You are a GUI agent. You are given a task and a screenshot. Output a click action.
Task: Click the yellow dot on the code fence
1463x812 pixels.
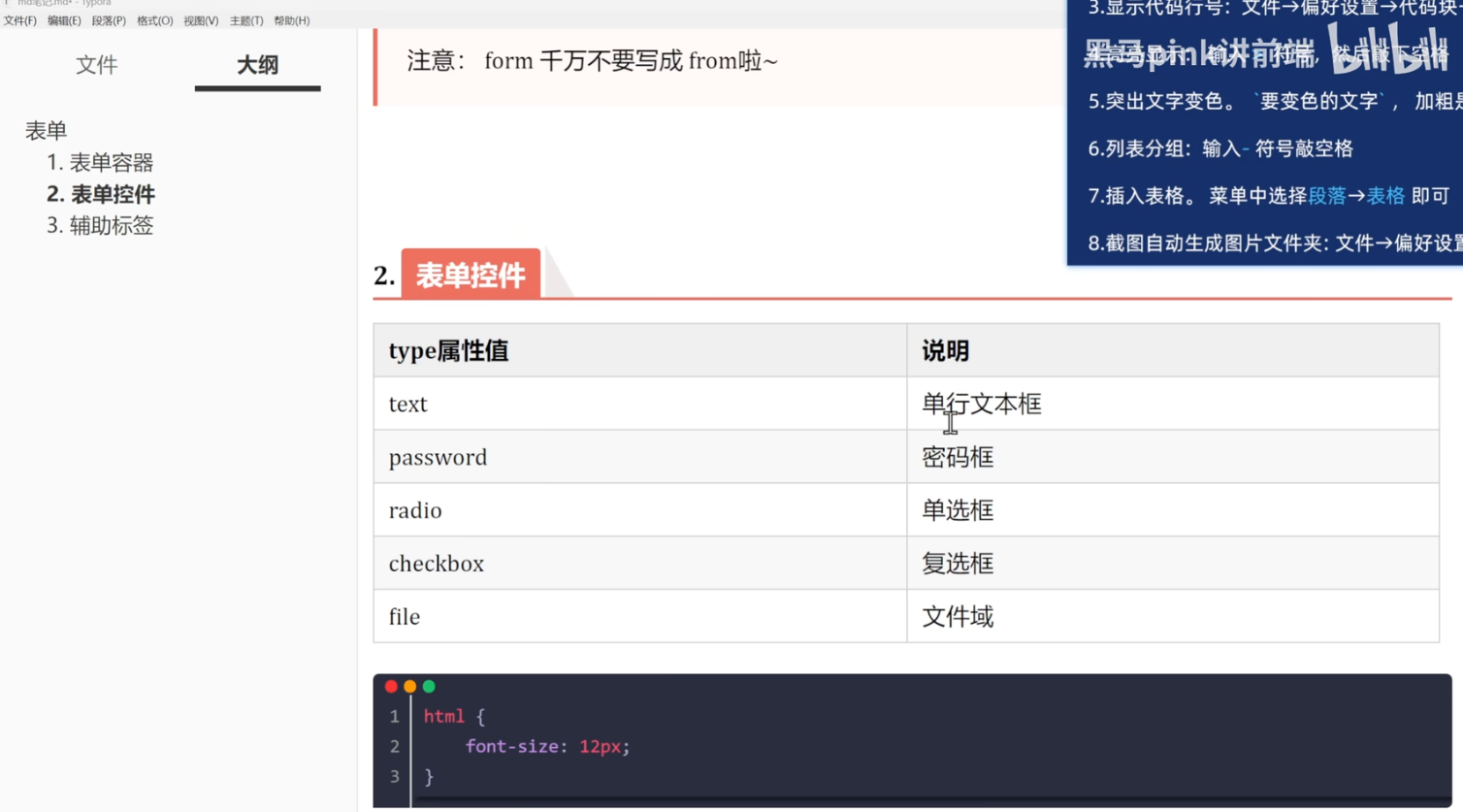coord(409,686)
